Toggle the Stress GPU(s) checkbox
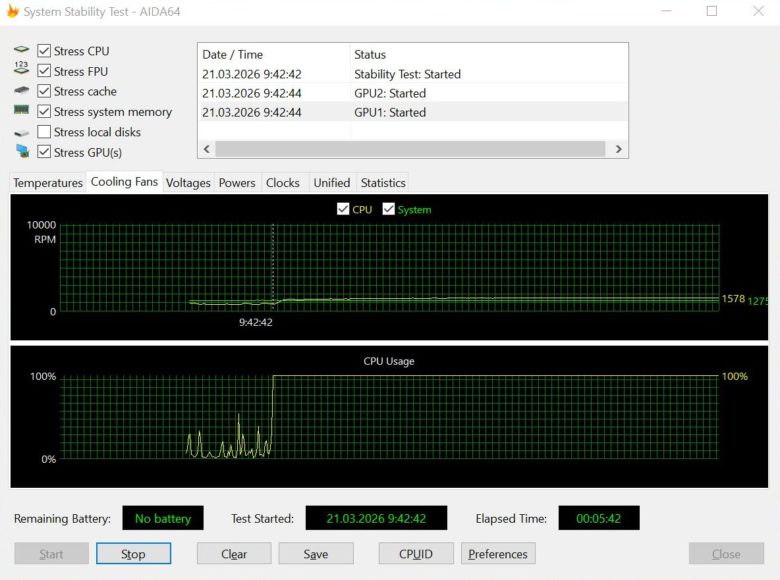Viewport: 780px width, 580px height. pos(44,152)
